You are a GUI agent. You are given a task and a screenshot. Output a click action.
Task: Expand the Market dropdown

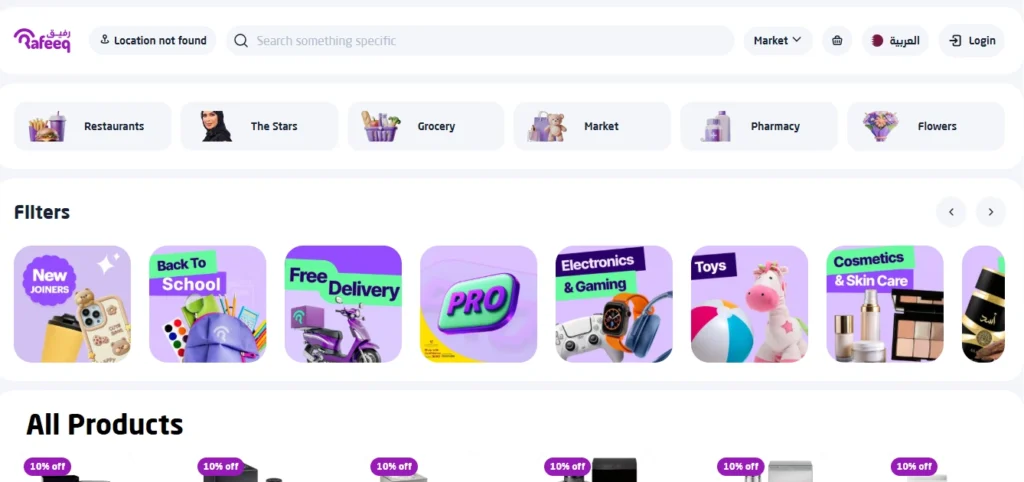(778, 40)
